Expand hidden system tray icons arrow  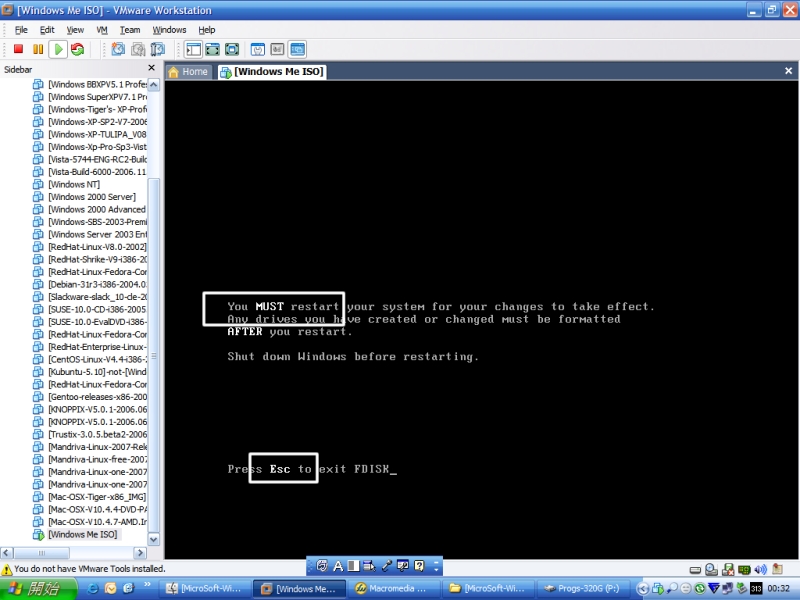[642, 589]
